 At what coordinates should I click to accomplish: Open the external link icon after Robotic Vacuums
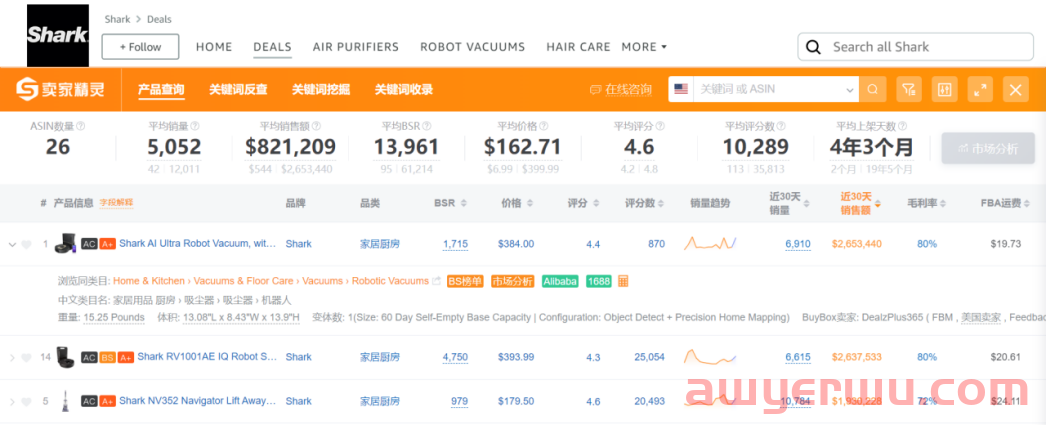436,281
